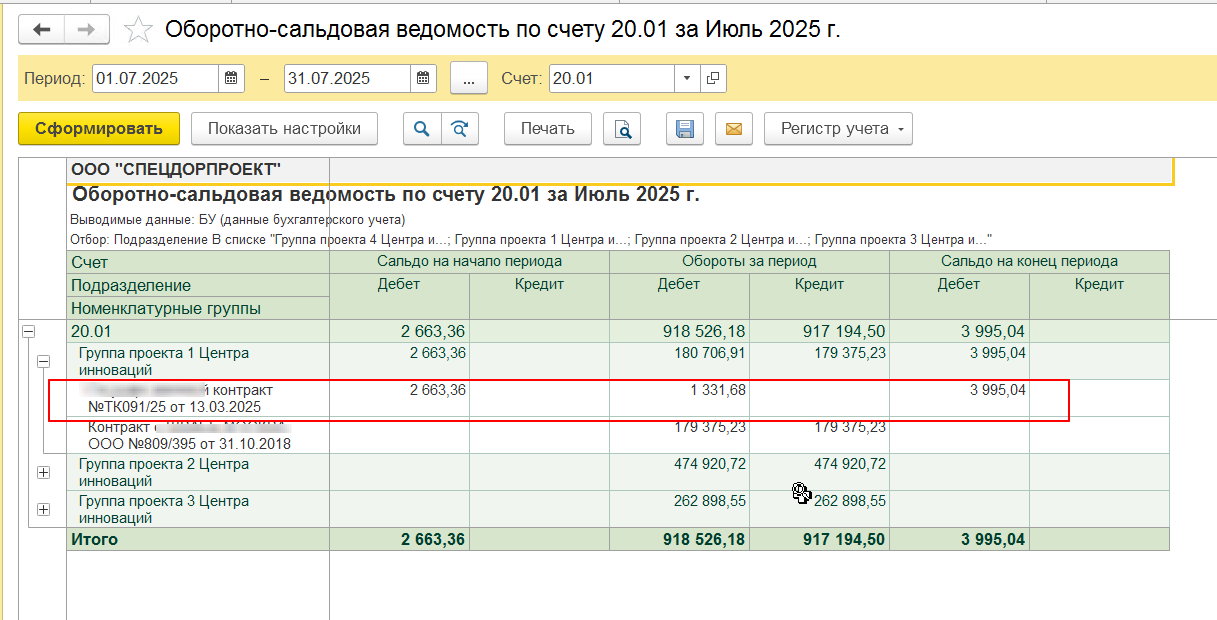Open print preview with the magnifier-document icon
The width and height of the screenshot is (1217, 620).
coord(622,128)
